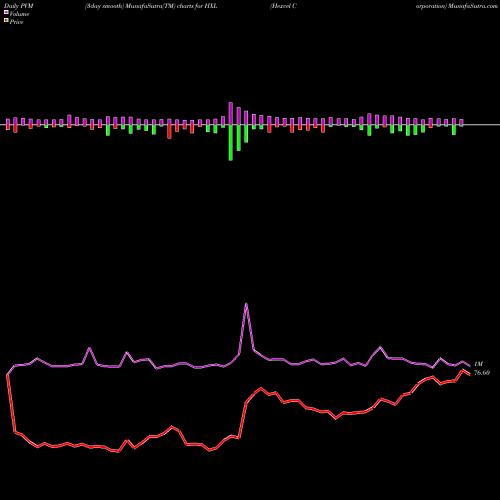The width and height of the screenshot is (500, 500).
Task: Click the peak of the magenta volume line spike
Action: [246, 304]
